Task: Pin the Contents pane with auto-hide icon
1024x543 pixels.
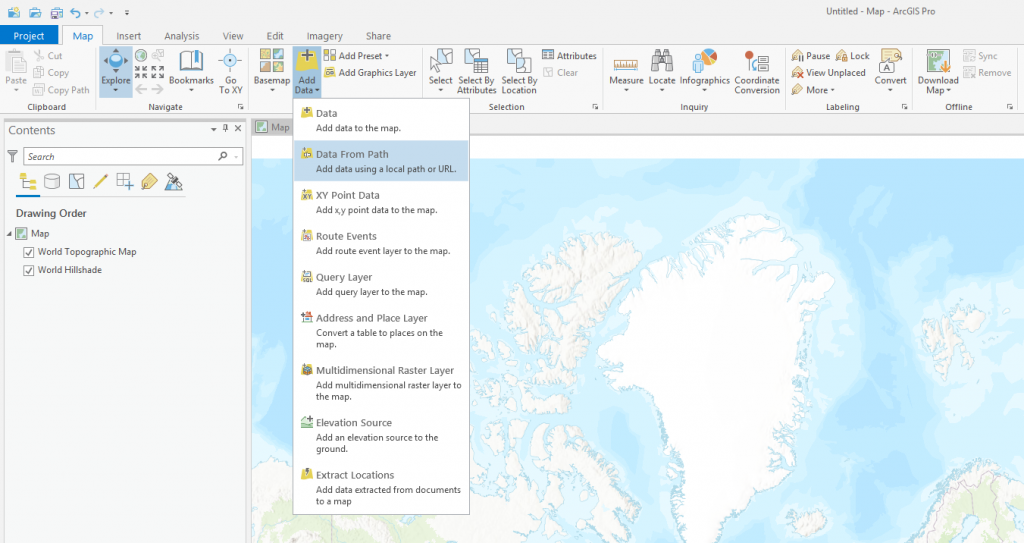Action: pyautogui.click(x=225, y=129)
